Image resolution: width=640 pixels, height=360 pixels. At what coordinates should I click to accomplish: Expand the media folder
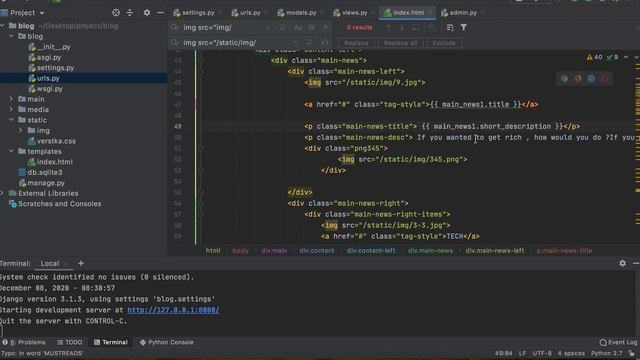11,109
